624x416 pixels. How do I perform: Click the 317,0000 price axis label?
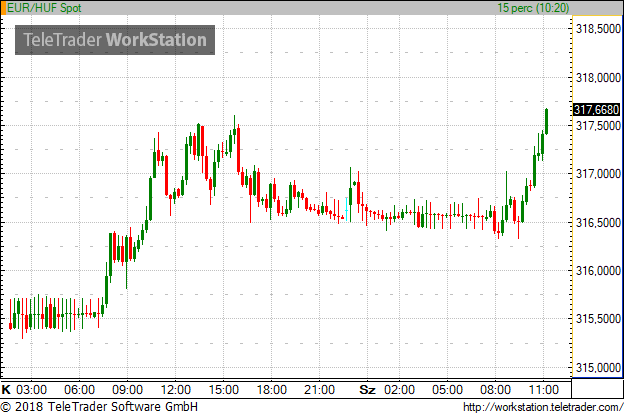point(598,174)
